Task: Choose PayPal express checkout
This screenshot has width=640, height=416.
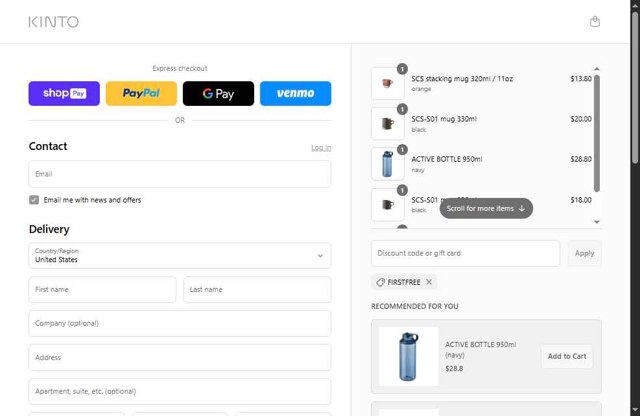Action: [x=141, y=93]
